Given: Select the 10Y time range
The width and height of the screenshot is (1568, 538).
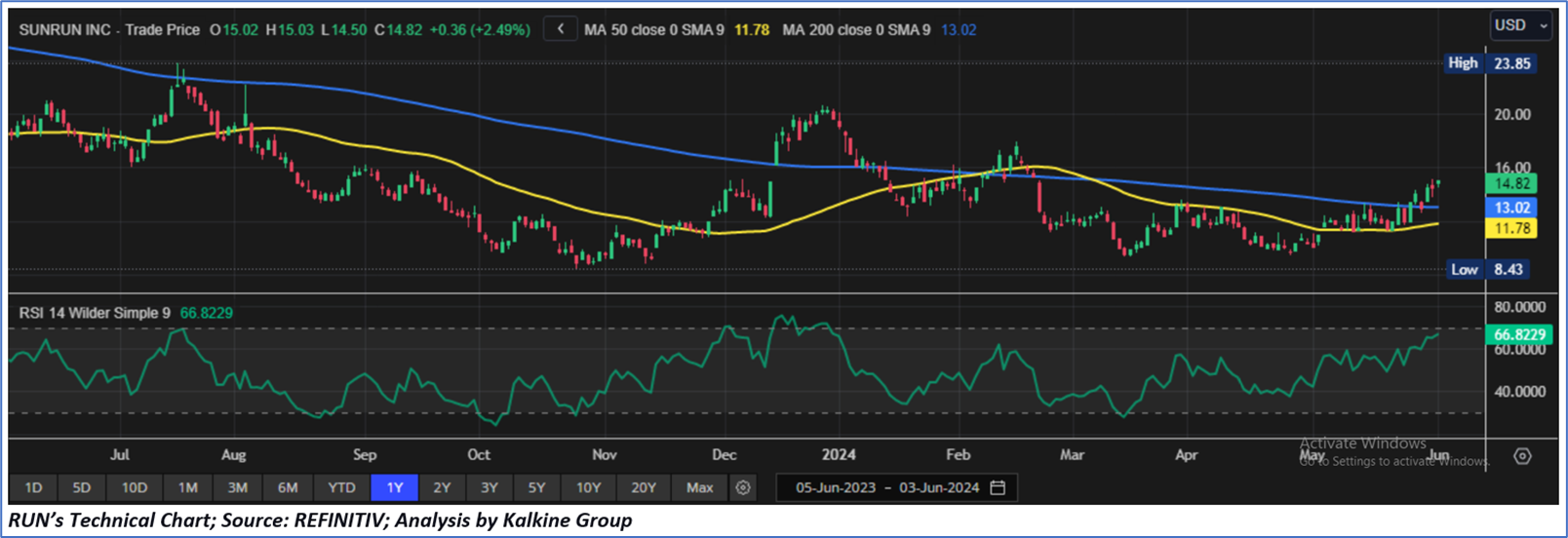Looking at the screenshot, I should (x=588, y=487).
